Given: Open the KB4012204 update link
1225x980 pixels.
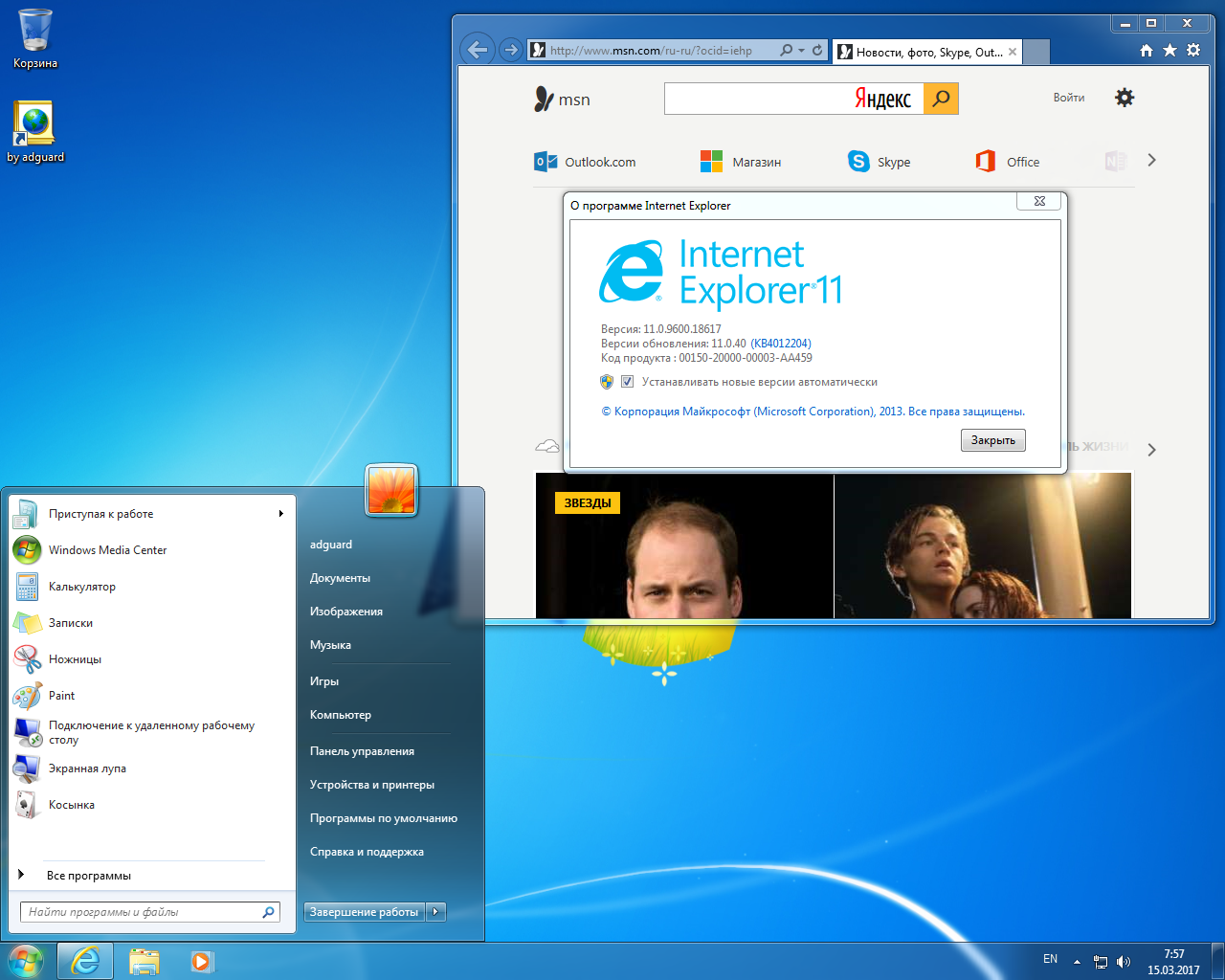Looking at the screenshot, I should (x=781, y=344).
